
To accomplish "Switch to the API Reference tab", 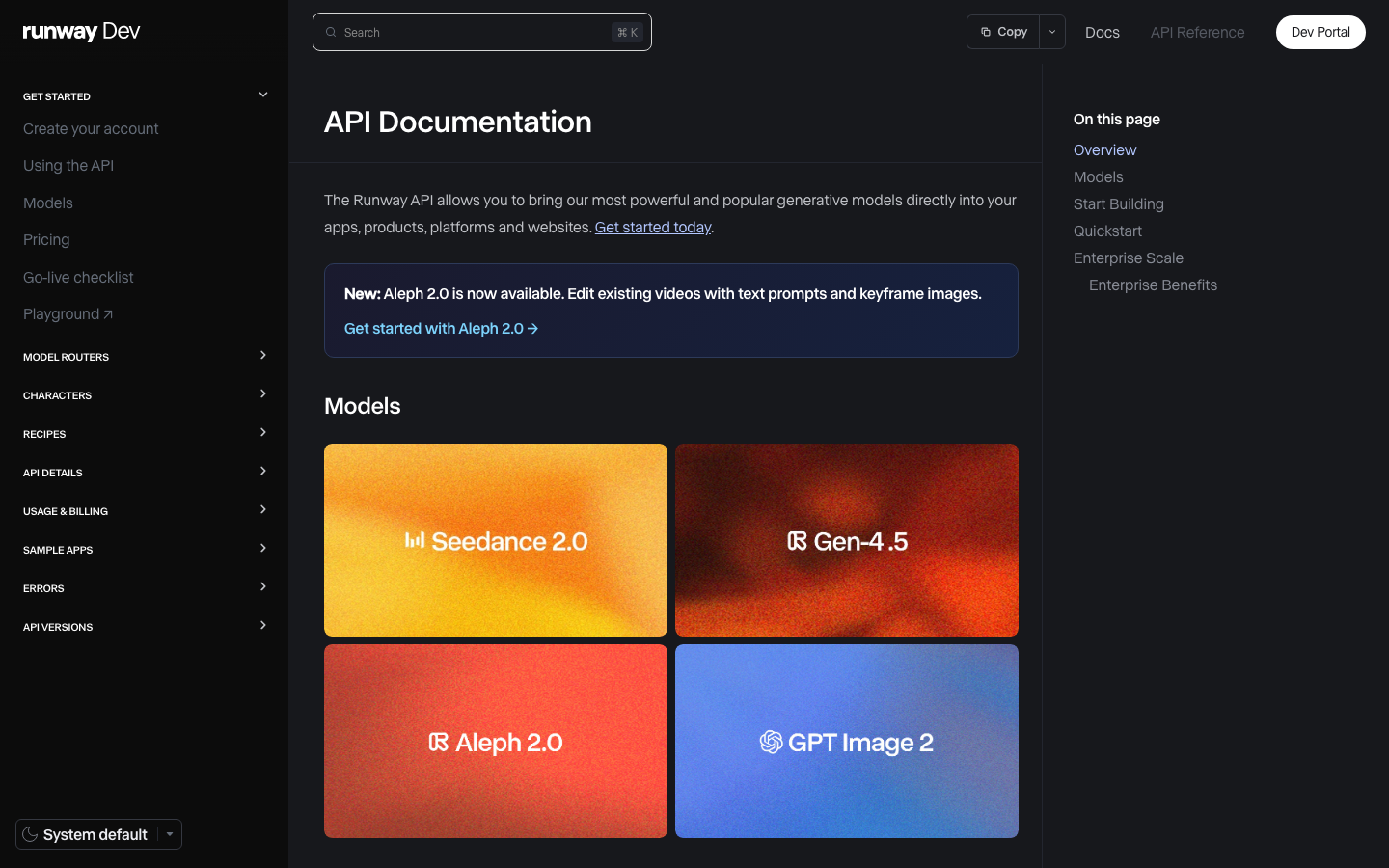I will pos(1197,32).
